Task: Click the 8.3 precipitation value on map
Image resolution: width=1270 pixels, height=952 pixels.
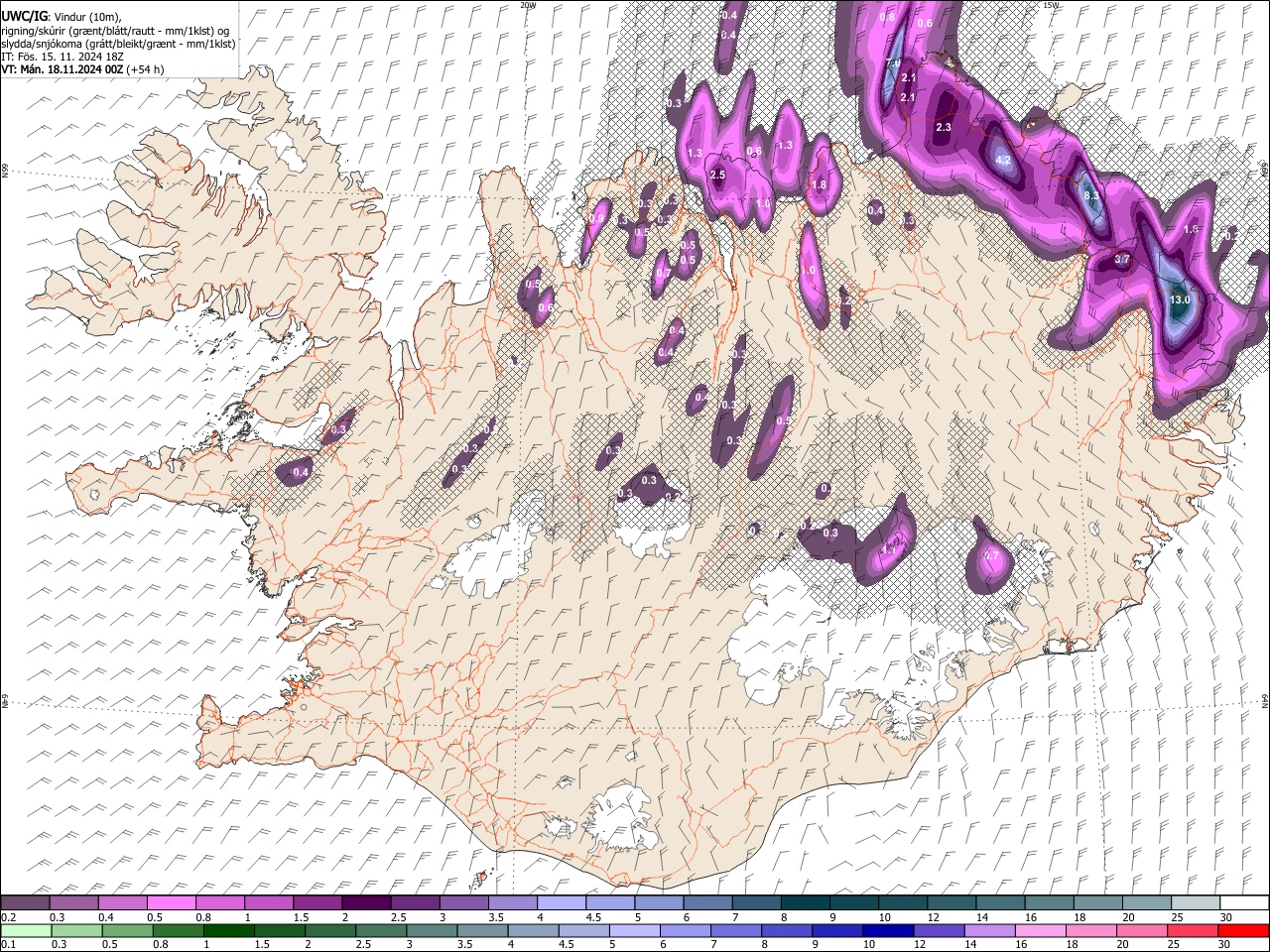Action: tap(1091, 196)
